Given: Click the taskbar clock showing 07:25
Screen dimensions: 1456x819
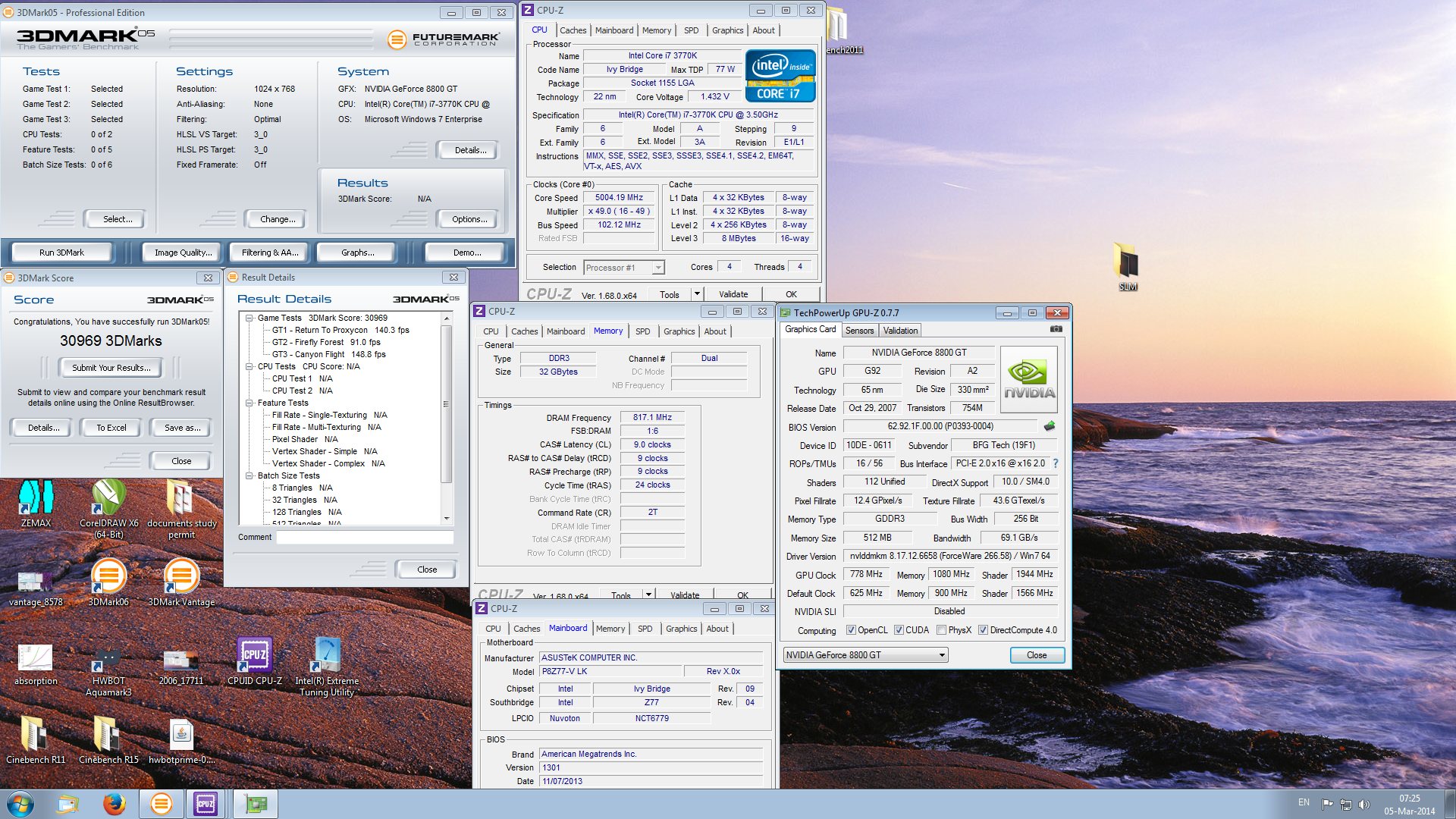Looking at the screenshot, I should (x=1409, y=804).
